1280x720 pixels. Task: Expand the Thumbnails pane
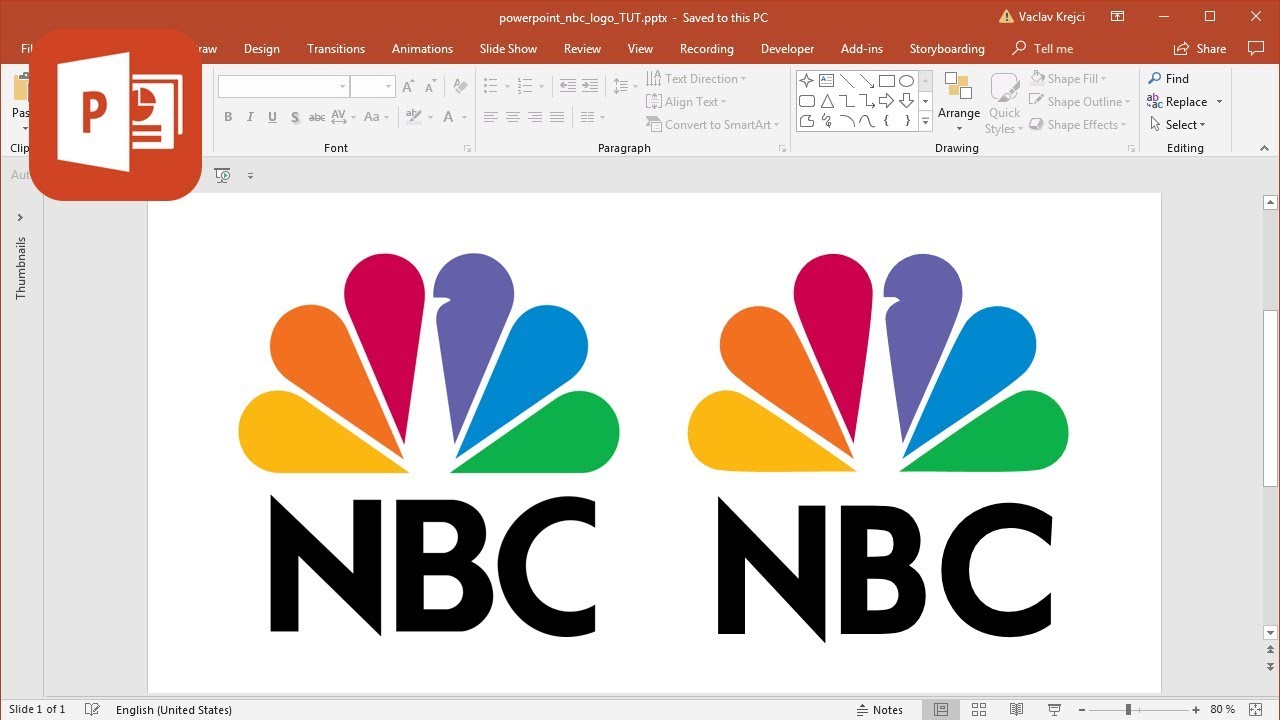pyautogui.click(x=19, y=217)
